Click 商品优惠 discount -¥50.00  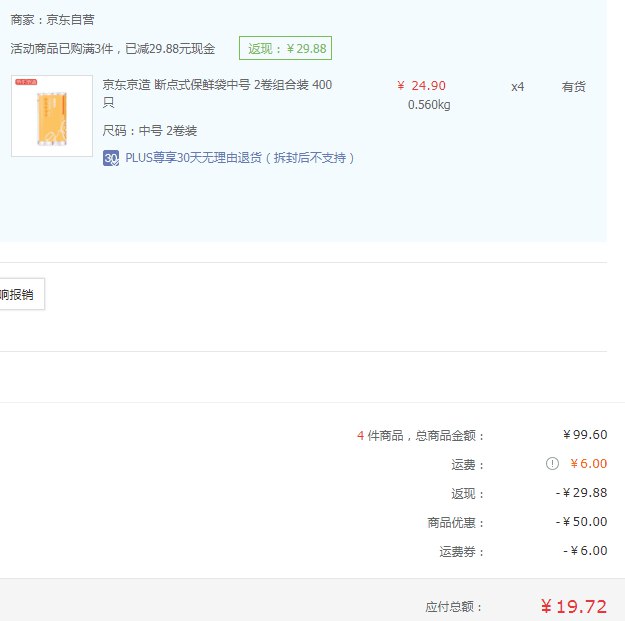click(x=582, y=522)
